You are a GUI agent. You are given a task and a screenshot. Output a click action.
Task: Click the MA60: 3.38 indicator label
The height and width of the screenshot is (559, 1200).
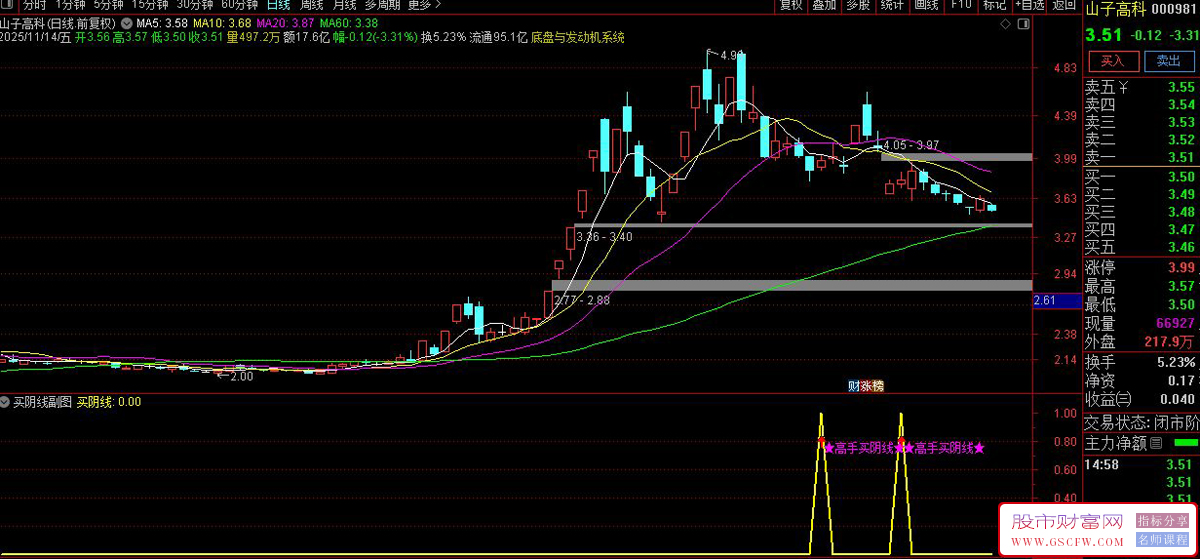[x=349, y=23]
